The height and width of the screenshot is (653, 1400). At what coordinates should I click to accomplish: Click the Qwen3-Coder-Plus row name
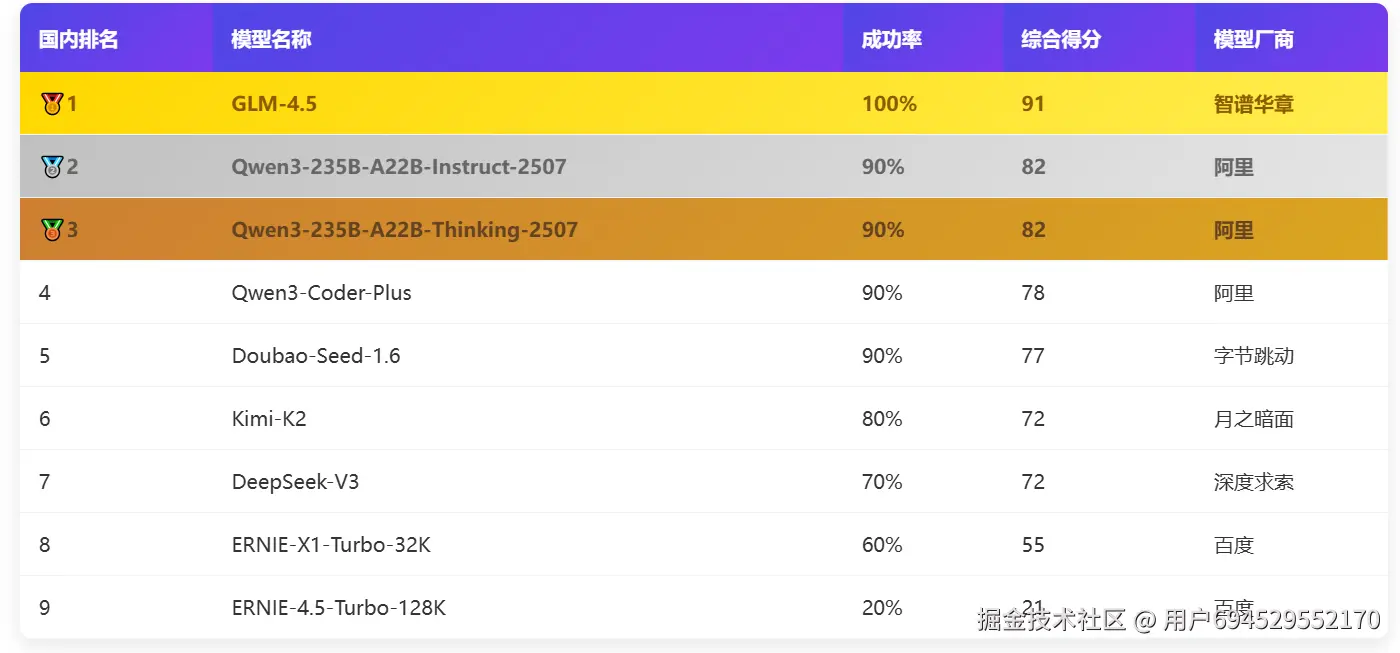[x=321, y=293]
